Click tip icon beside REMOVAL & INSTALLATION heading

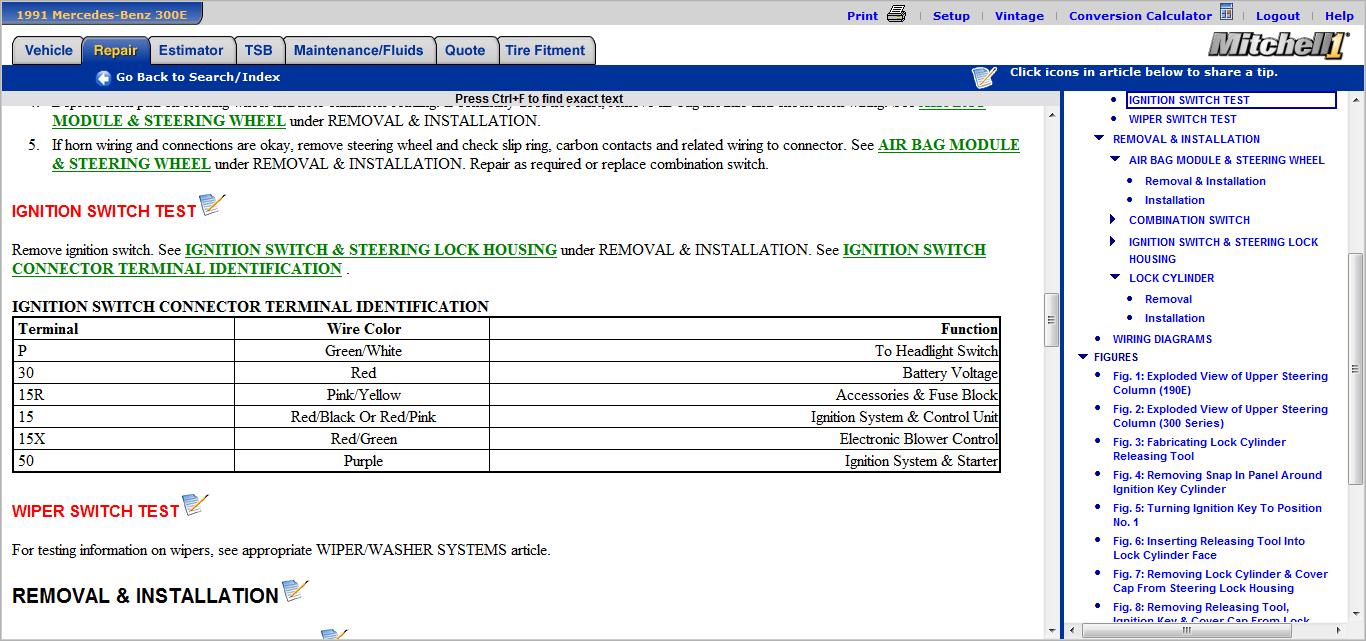[295, 590]
